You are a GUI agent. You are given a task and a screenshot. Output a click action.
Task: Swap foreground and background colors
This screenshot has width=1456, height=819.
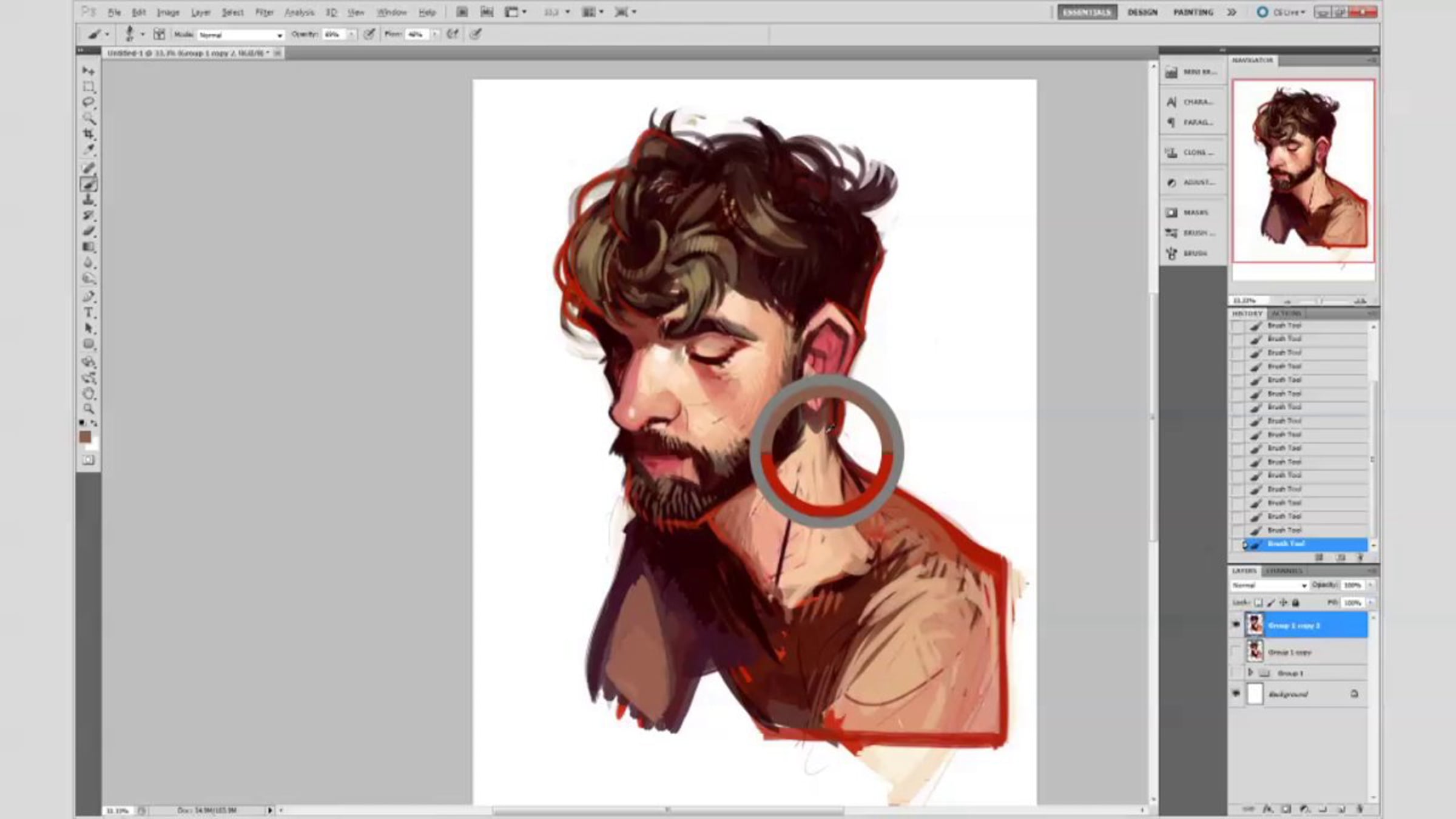(94, 422)
